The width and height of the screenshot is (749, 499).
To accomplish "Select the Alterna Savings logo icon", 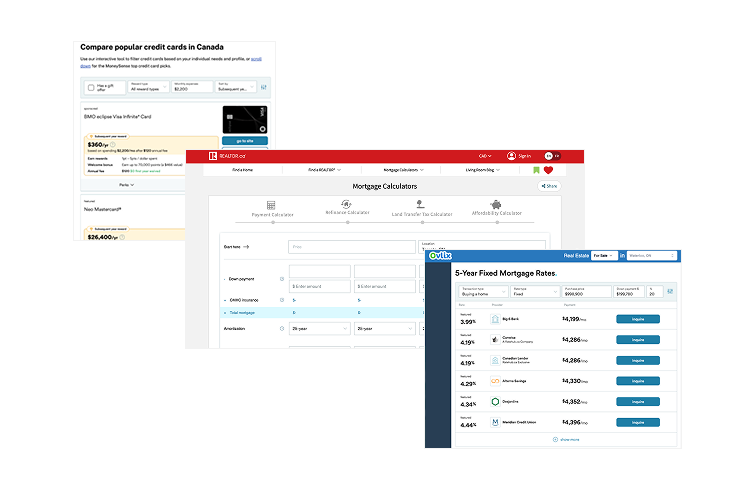I will [x=495, y=381].
